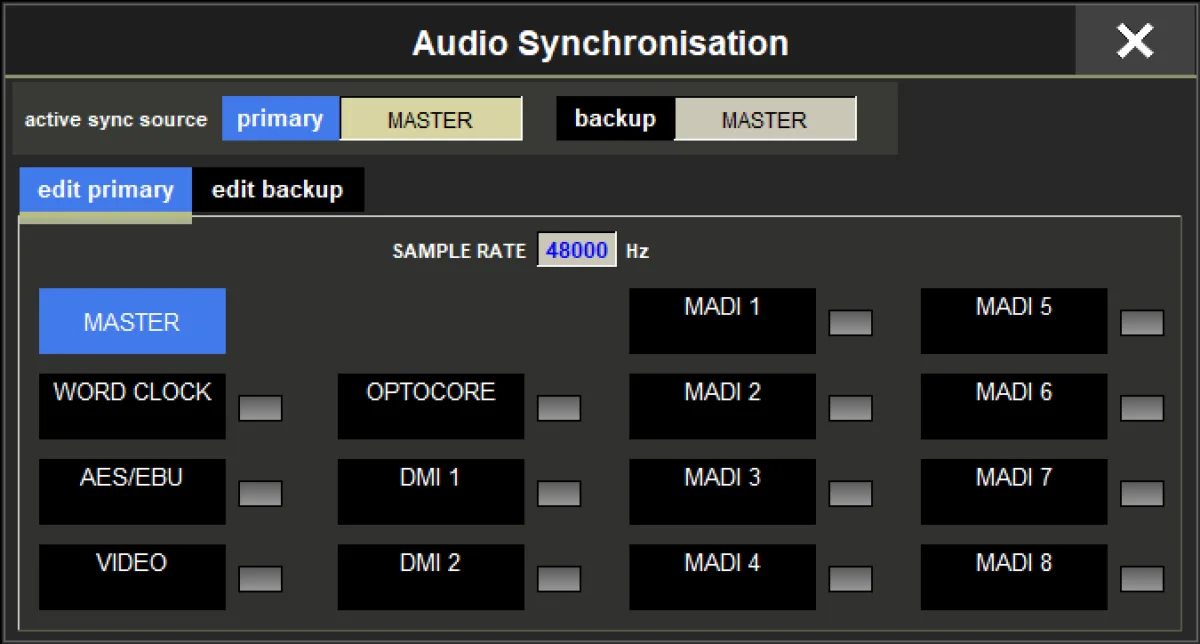
Task: Click the 'Audio Synchronisation' title text
Action: coord(600,43)
